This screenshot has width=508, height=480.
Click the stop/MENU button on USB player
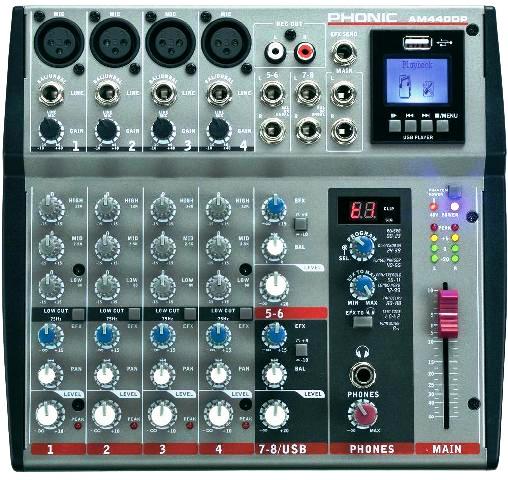(x=442, y=126)
